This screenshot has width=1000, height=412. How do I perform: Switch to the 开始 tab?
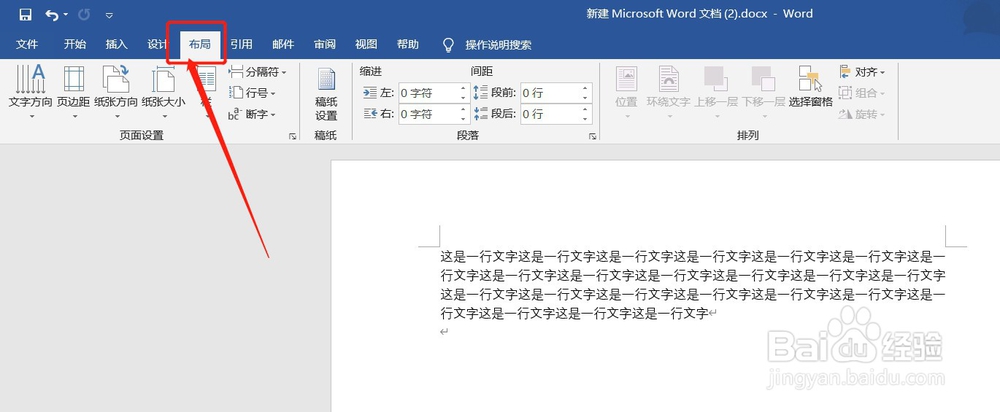pos(75,44)
